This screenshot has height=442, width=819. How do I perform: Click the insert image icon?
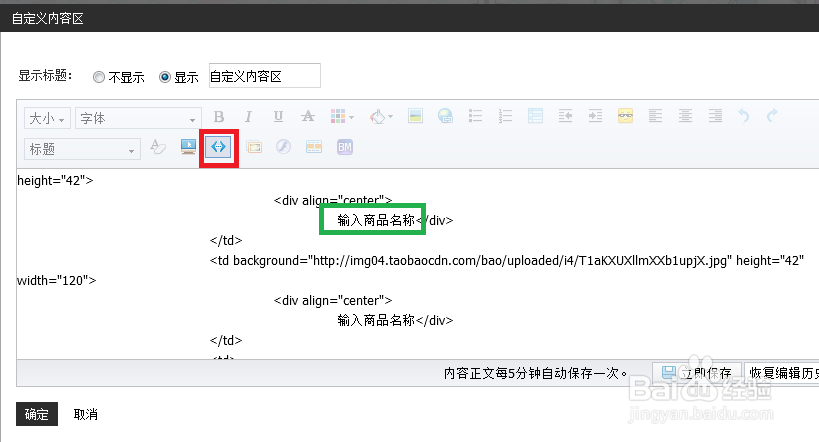(x=415, y=117)
